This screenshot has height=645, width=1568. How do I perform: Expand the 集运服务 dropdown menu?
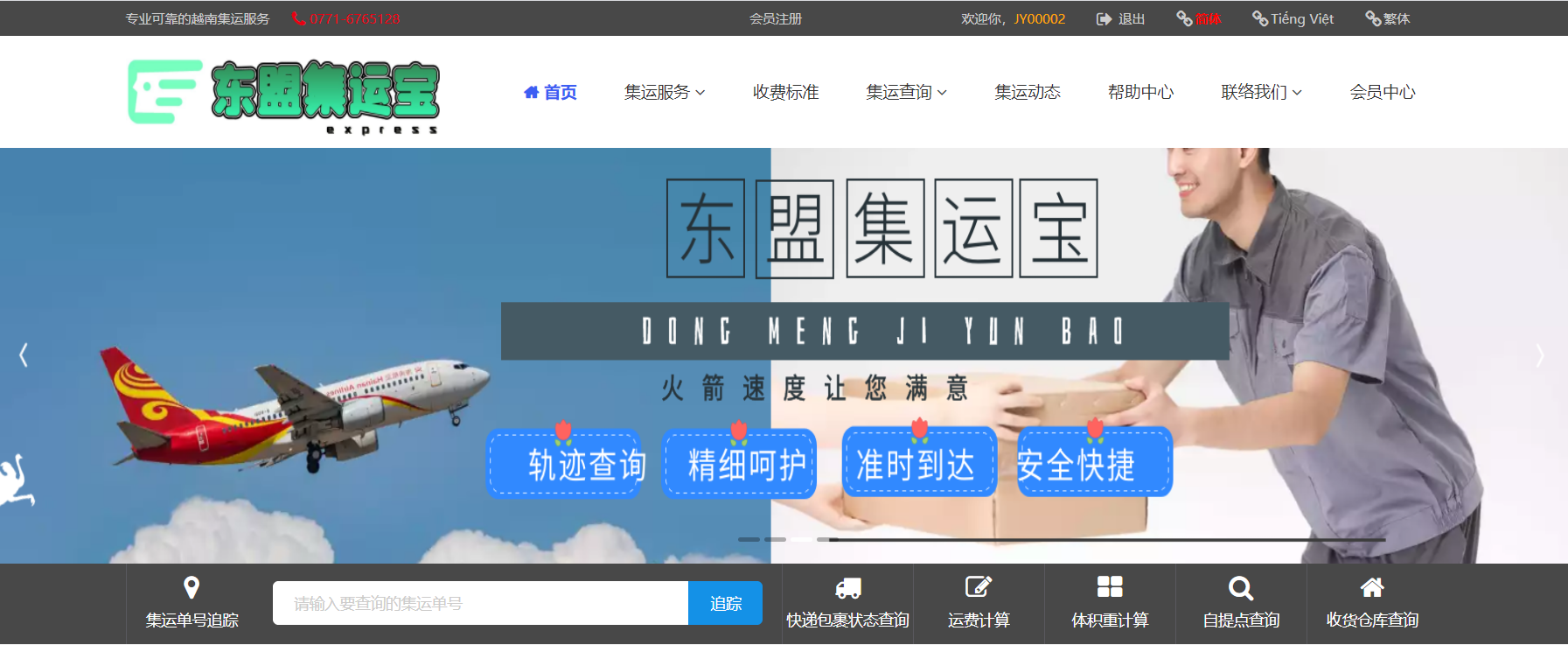(664, 92)
